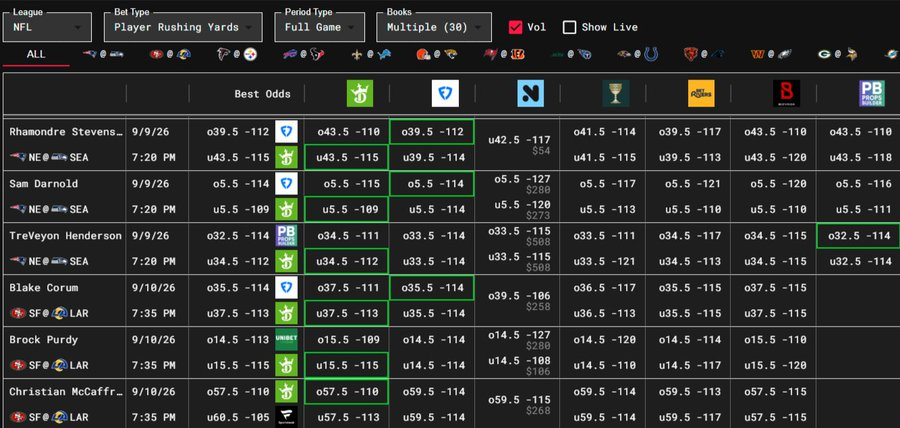Click the red B Bovada sportsbook header logo
This screenshot has height=428, width=900.
point(786,93)
